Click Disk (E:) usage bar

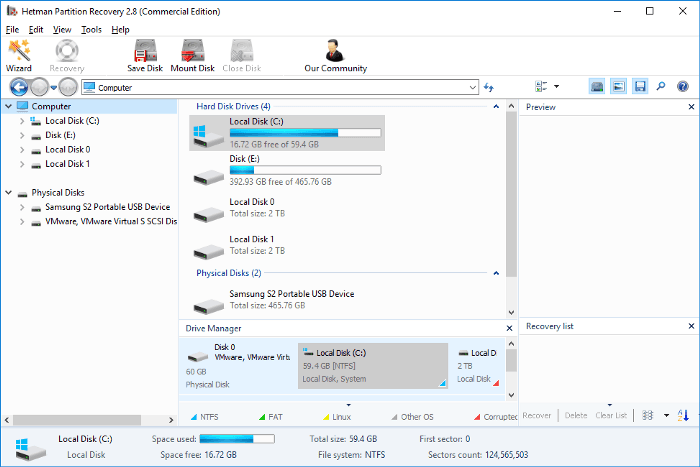(305, 170)
